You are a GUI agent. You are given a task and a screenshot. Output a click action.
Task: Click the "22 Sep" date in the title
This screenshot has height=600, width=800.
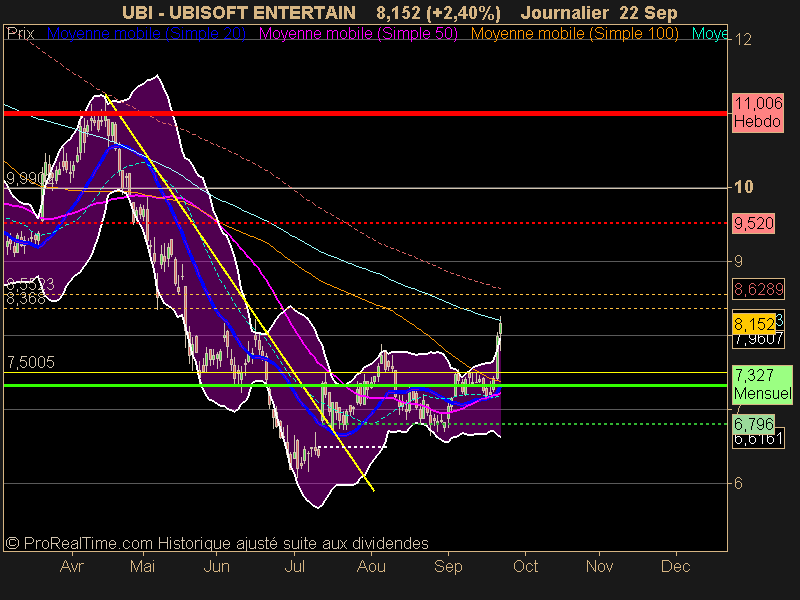648,13
